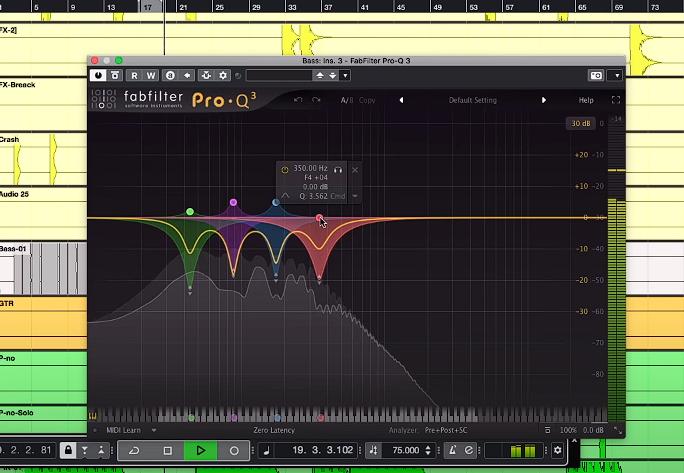684x473 pixels.
Task: Open the dropdown next to camera icon
Action: tap(617, 75)
